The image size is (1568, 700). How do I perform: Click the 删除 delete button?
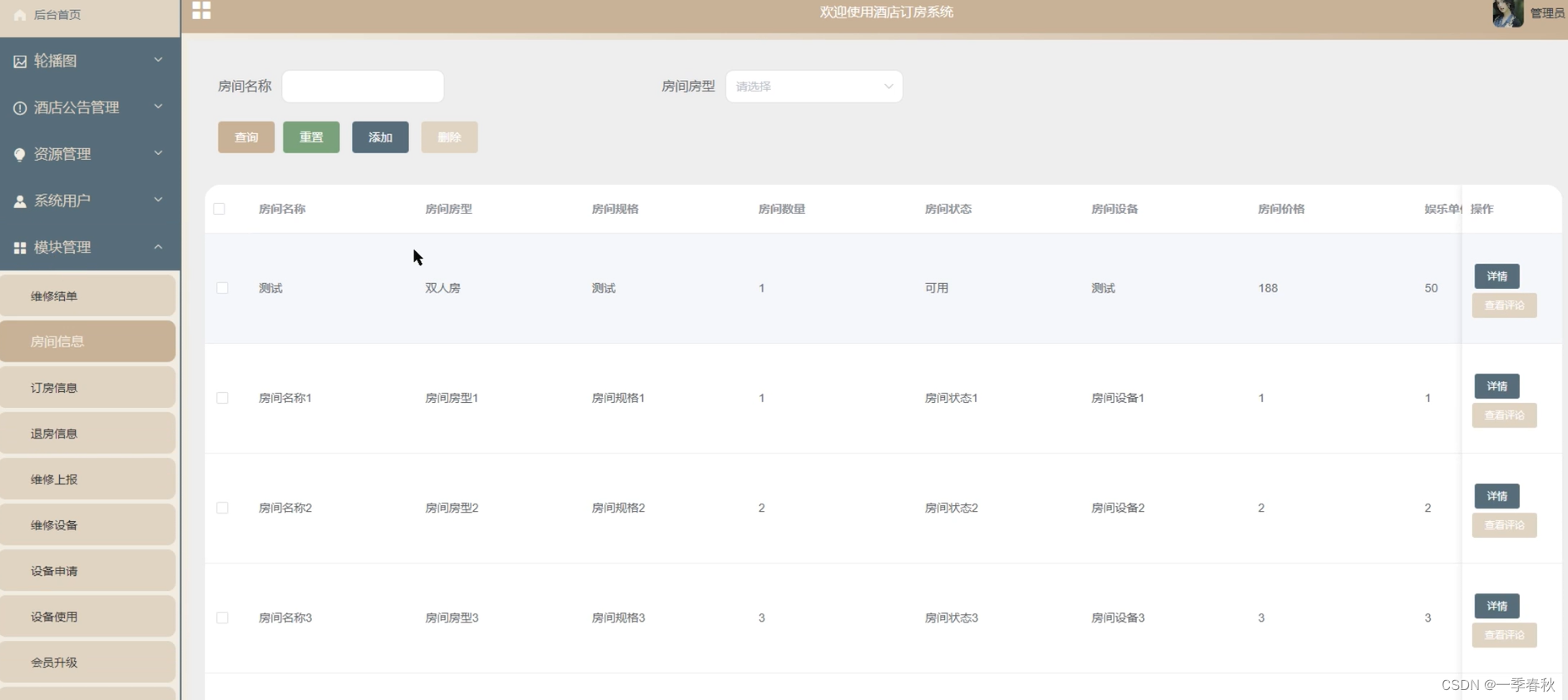tap(449, 137)
